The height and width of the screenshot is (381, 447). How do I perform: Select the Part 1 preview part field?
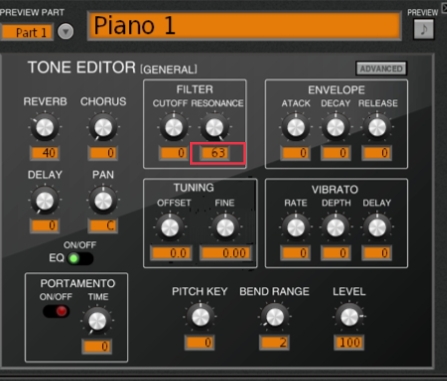pyautogui.click(x=27, y=32)
